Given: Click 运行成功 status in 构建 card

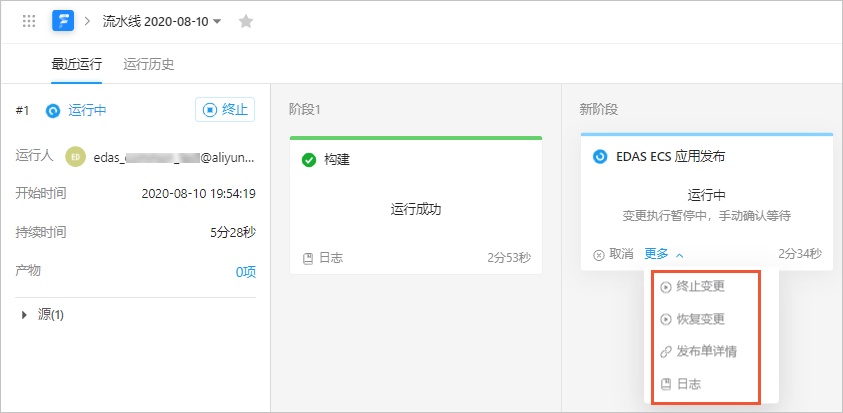Looking at the screenshot, I should pos(416,210).
